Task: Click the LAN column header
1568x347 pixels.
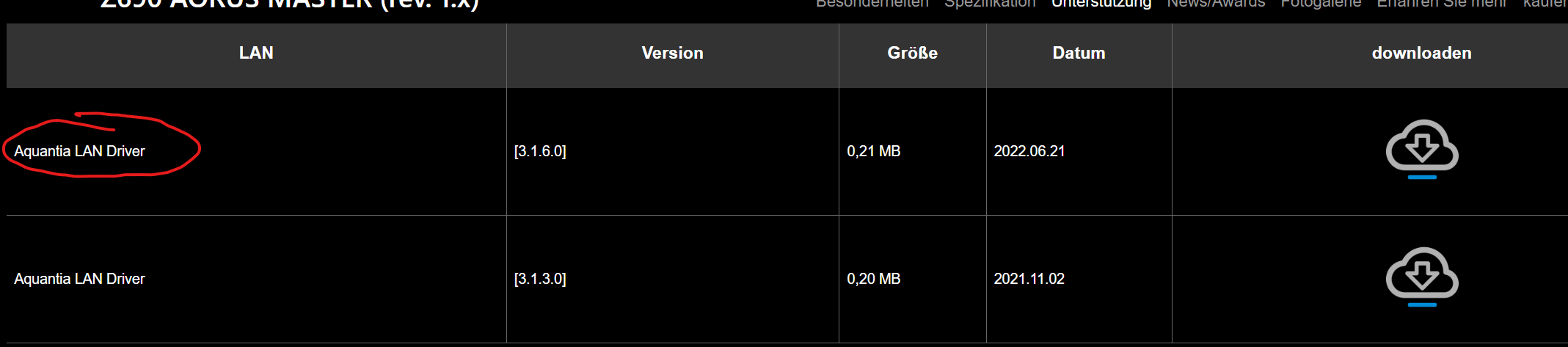Action: 256,53
